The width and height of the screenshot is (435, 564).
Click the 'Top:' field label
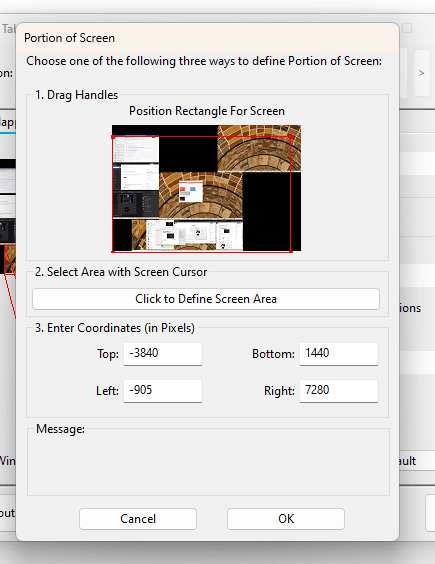coord(108,354)
